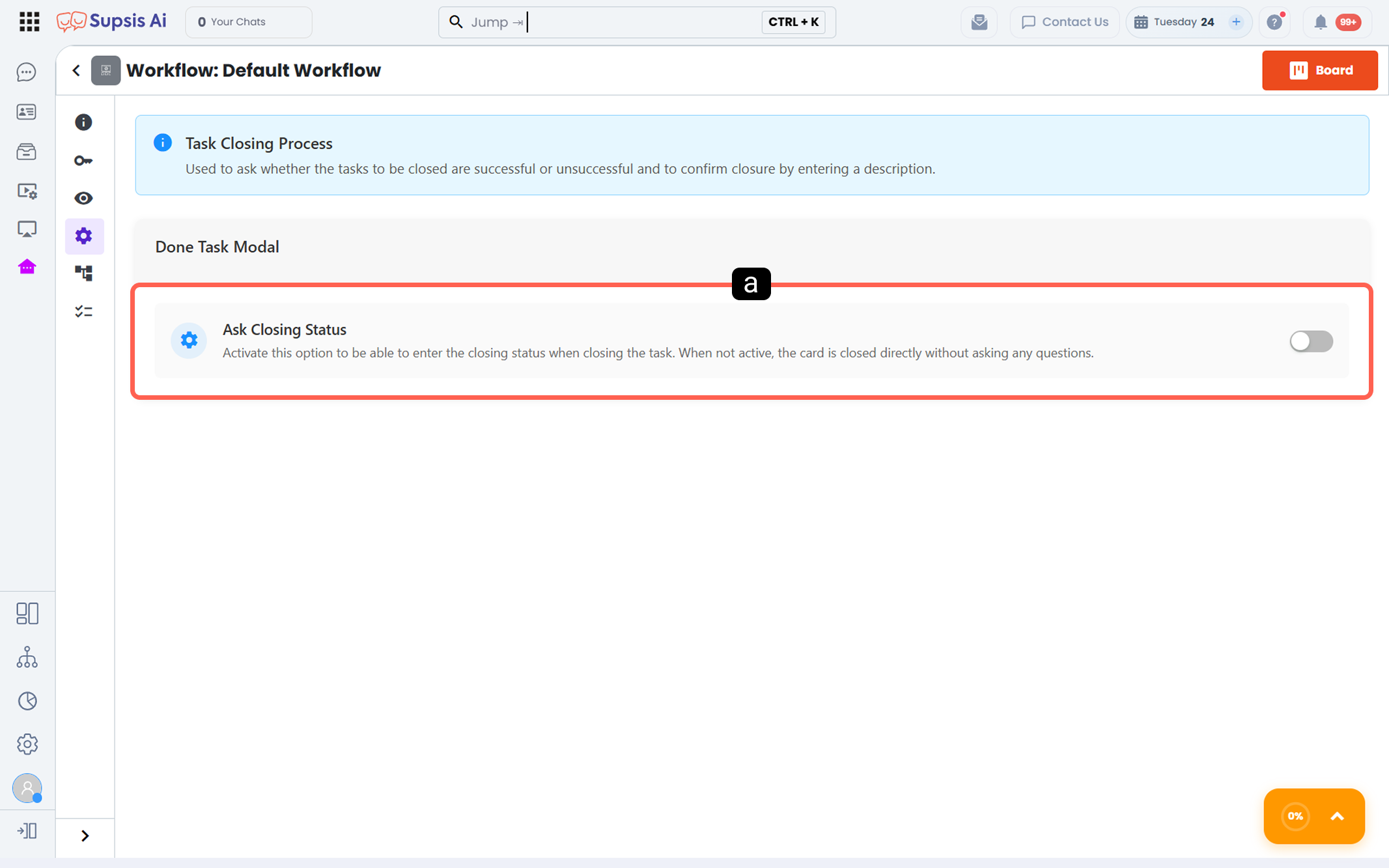1389x868 pixels.
Task: Open the board layout sidebar icon
Action: coord(27,613)
